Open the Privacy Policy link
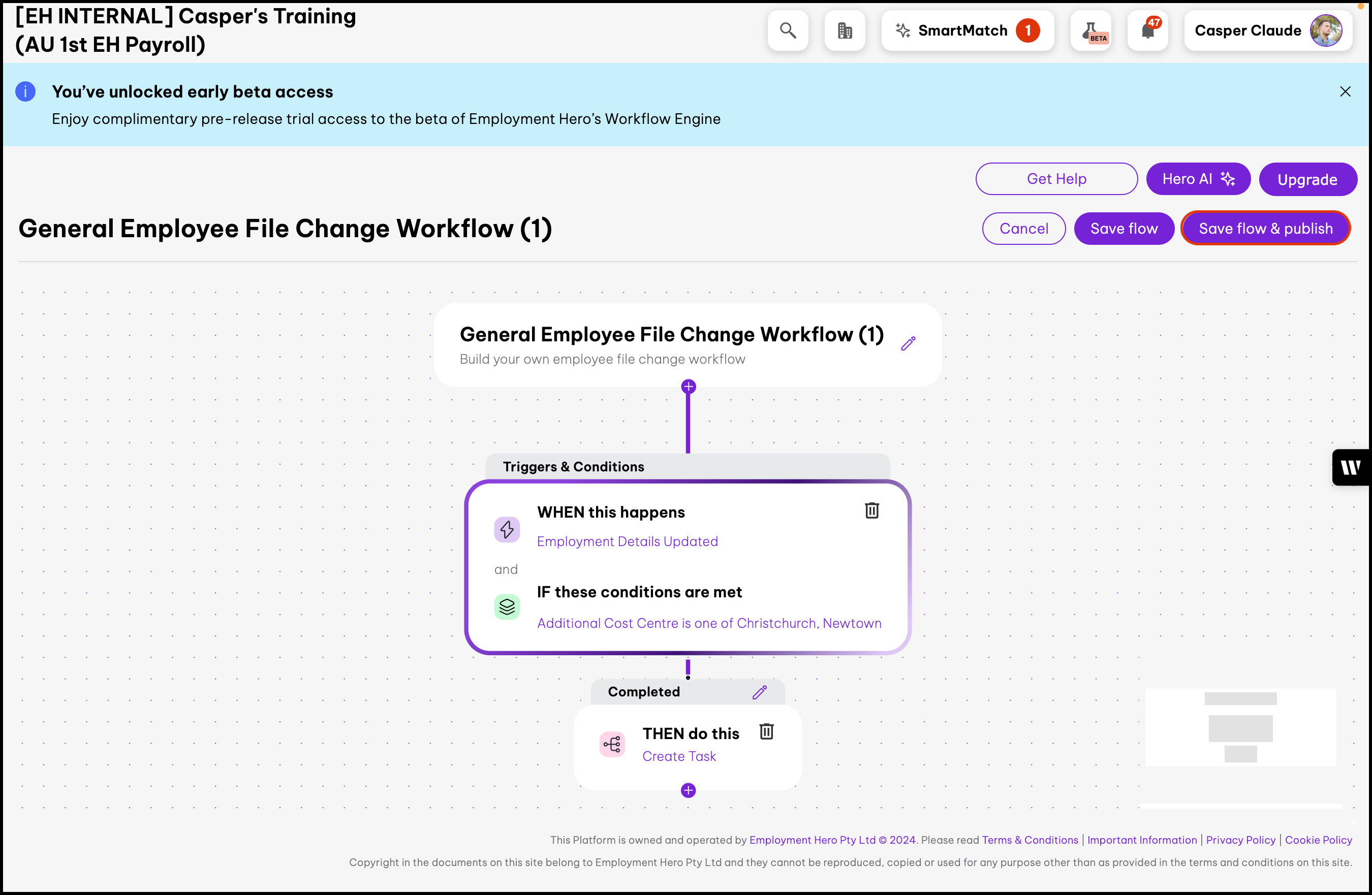The image size is (1372, 895). point(1240,840)
